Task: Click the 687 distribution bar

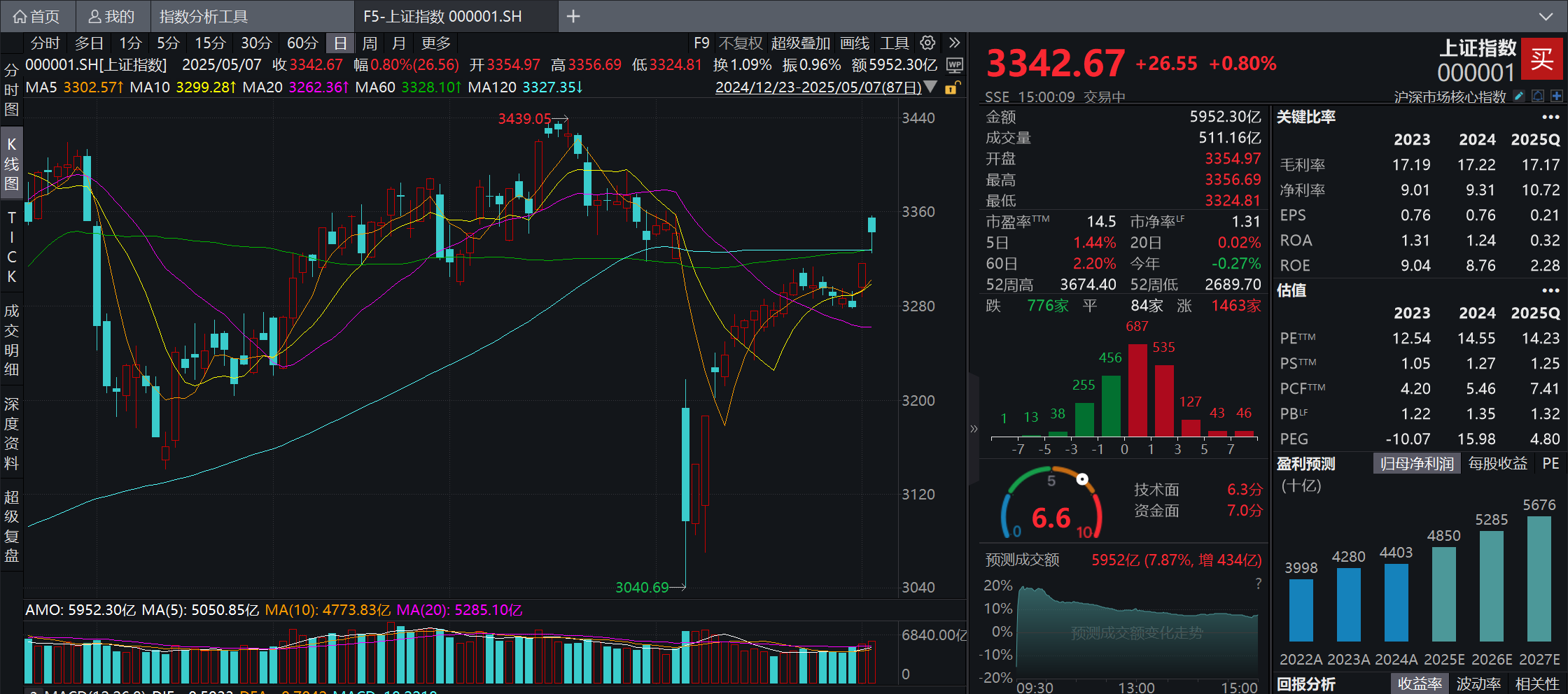Action: click(x=1137, y=390)
